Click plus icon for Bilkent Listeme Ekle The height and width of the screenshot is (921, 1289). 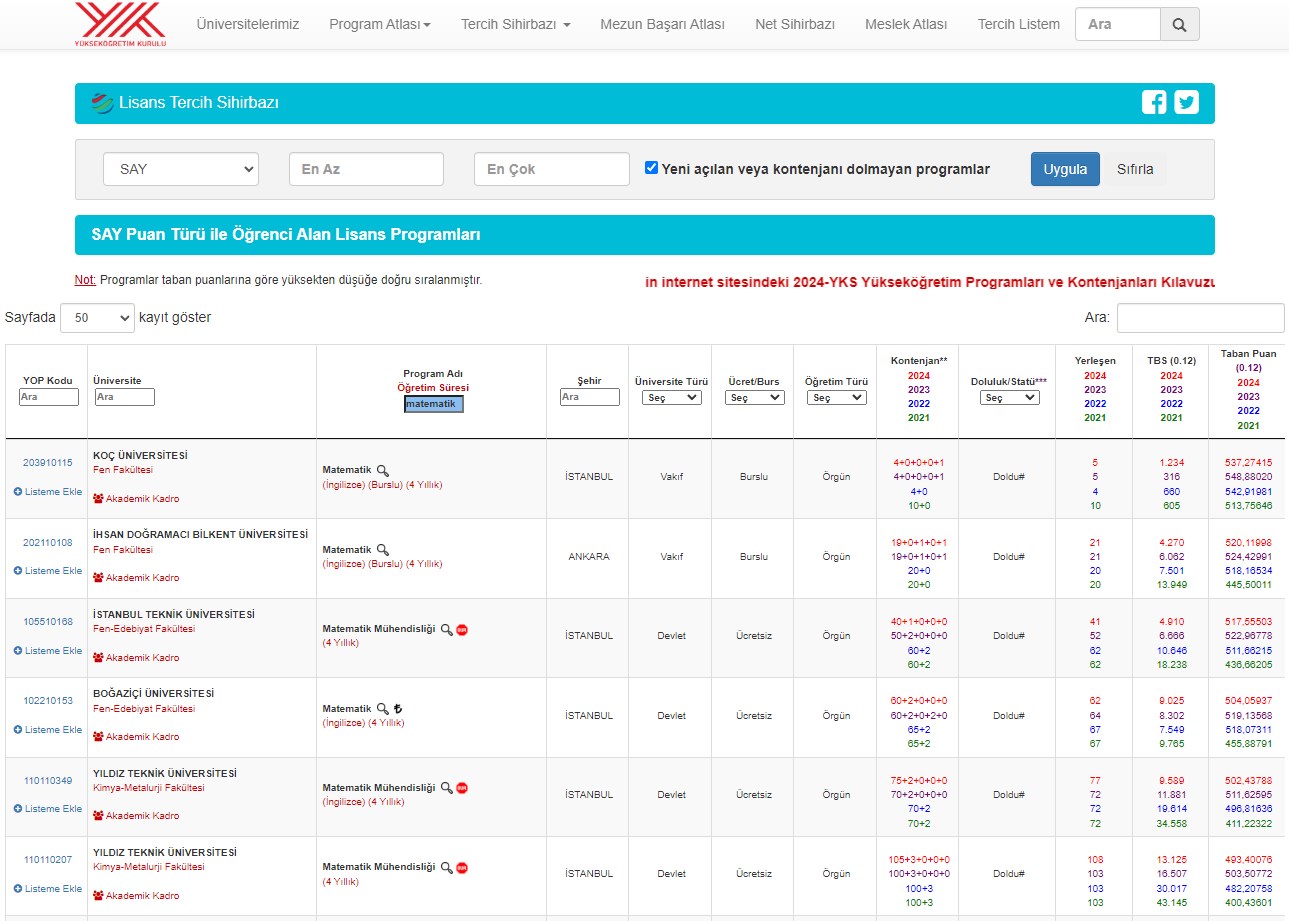[x=18, y=571]
